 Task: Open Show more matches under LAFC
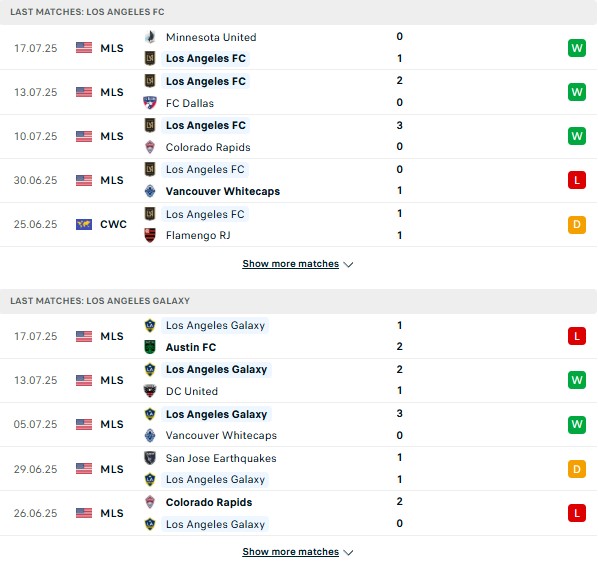(291, 264)
